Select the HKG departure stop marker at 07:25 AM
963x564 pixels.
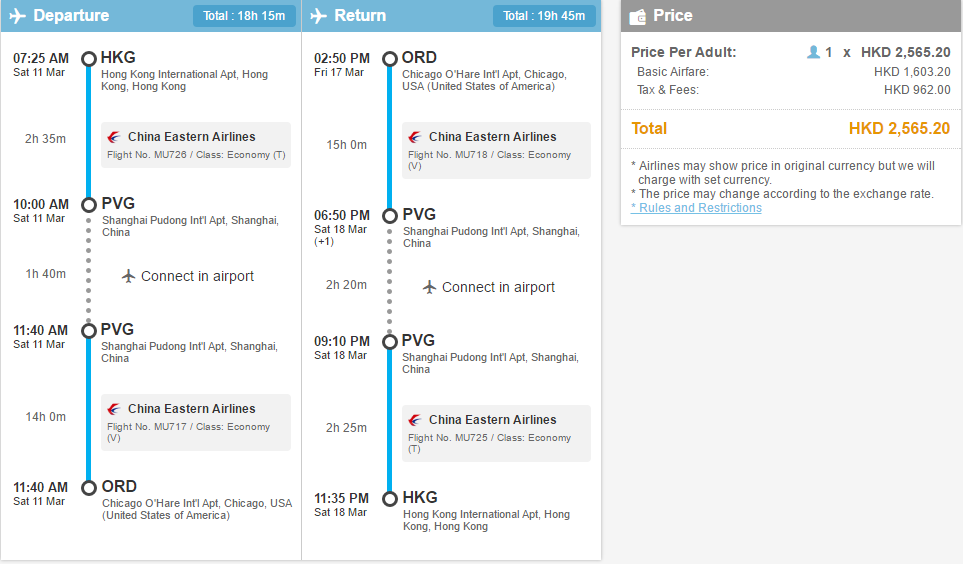click(x=89, y=58)
